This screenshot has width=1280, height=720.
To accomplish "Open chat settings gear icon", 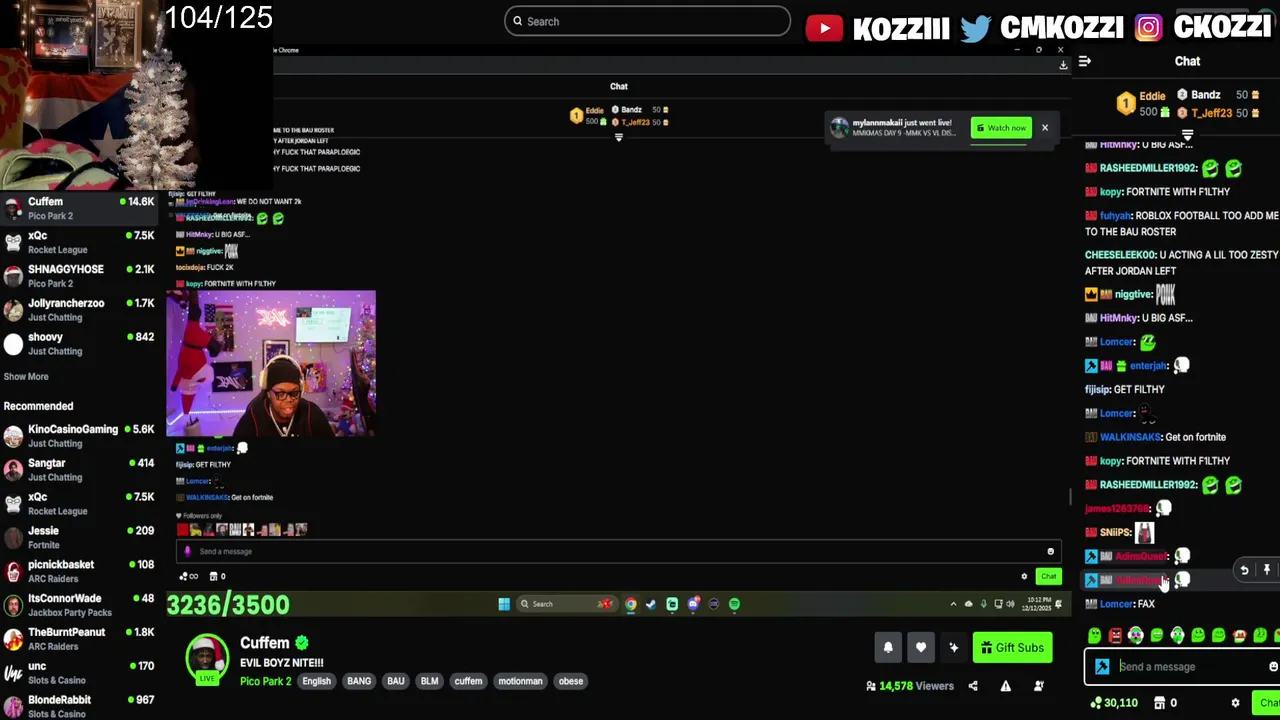I will [1235, 703].
